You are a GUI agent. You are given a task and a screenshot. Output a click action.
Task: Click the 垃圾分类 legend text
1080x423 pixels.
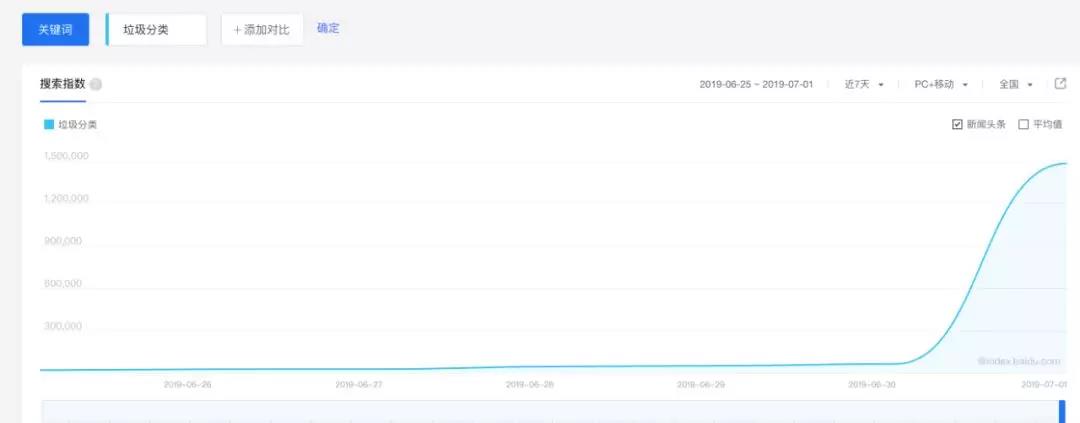click(x=77, y=125)
